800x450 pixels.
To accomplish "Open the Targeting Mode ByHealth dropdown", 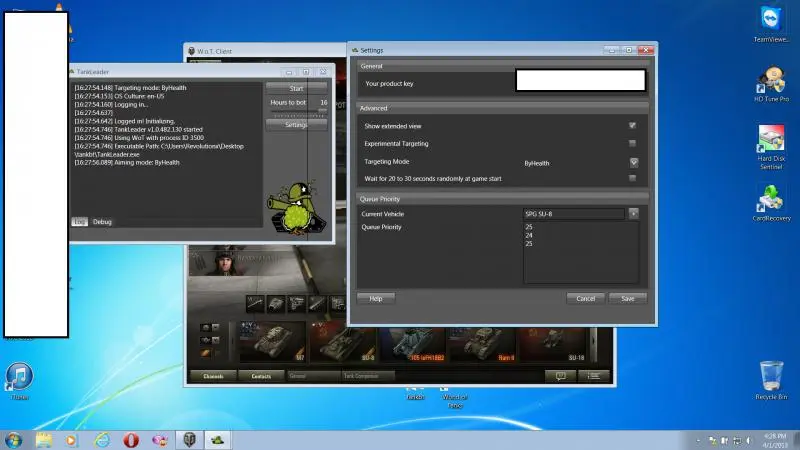I will point(634,163).
